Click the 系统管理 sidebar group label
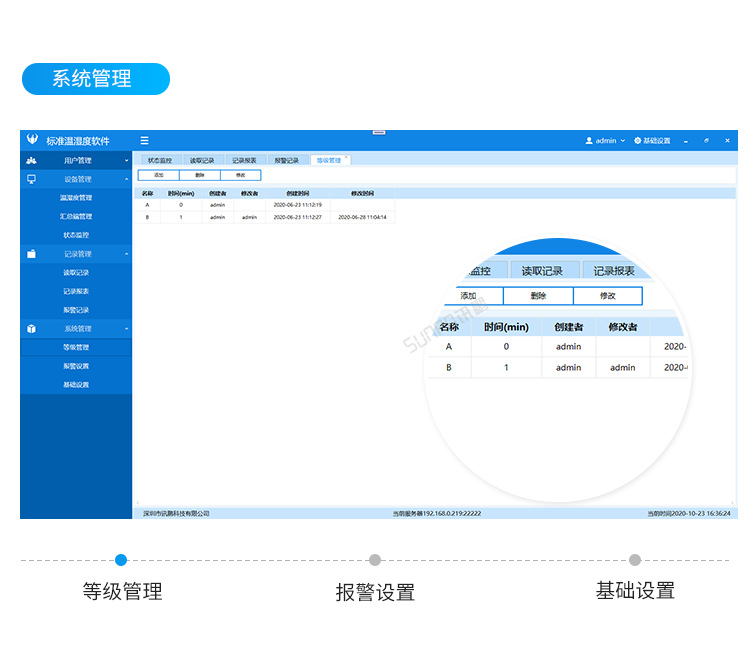This screenshot has height=653, width=750. pos(78,329)
